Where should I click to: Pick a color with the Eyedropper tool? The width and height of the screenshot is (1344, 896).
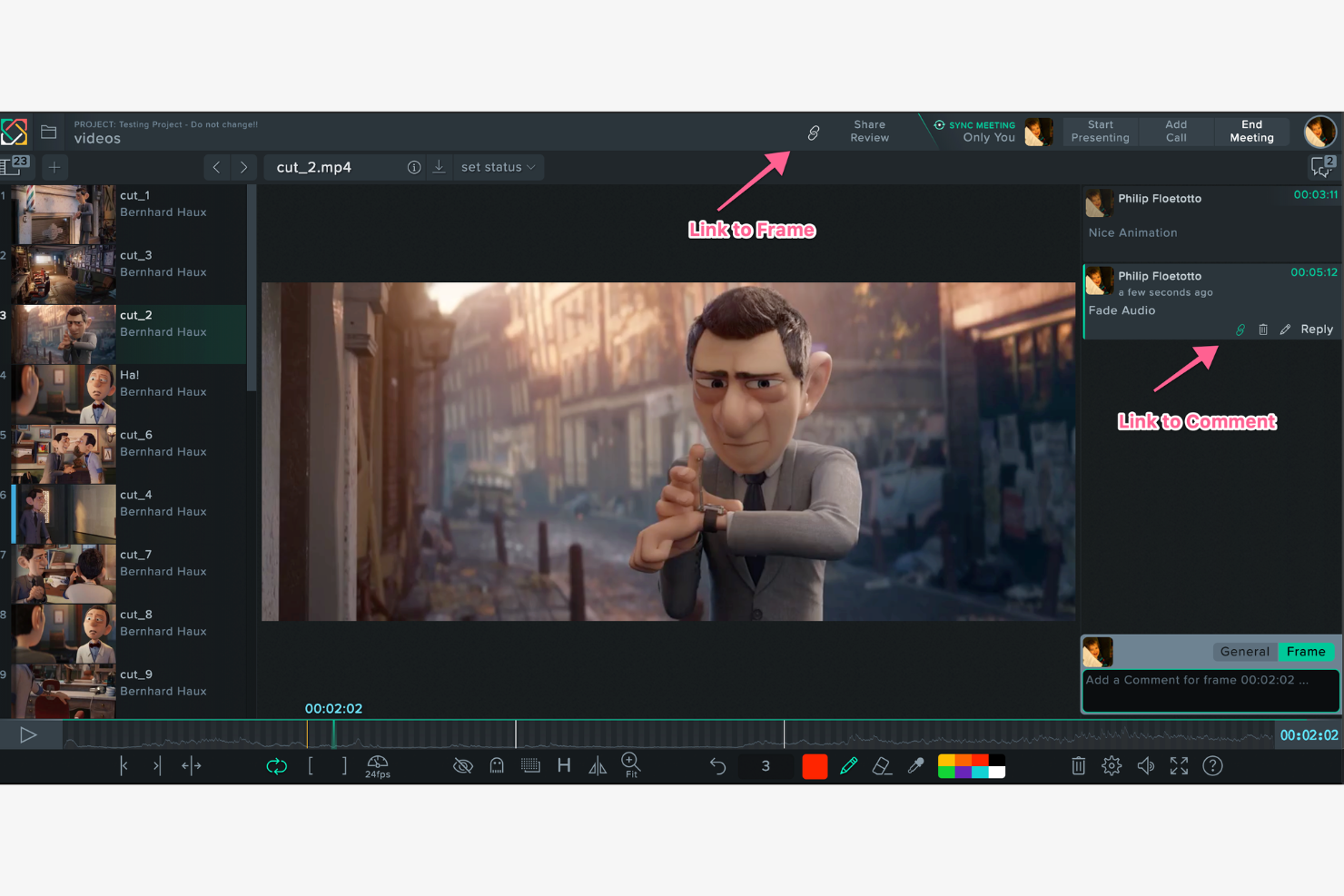click(x=915, y=765)
